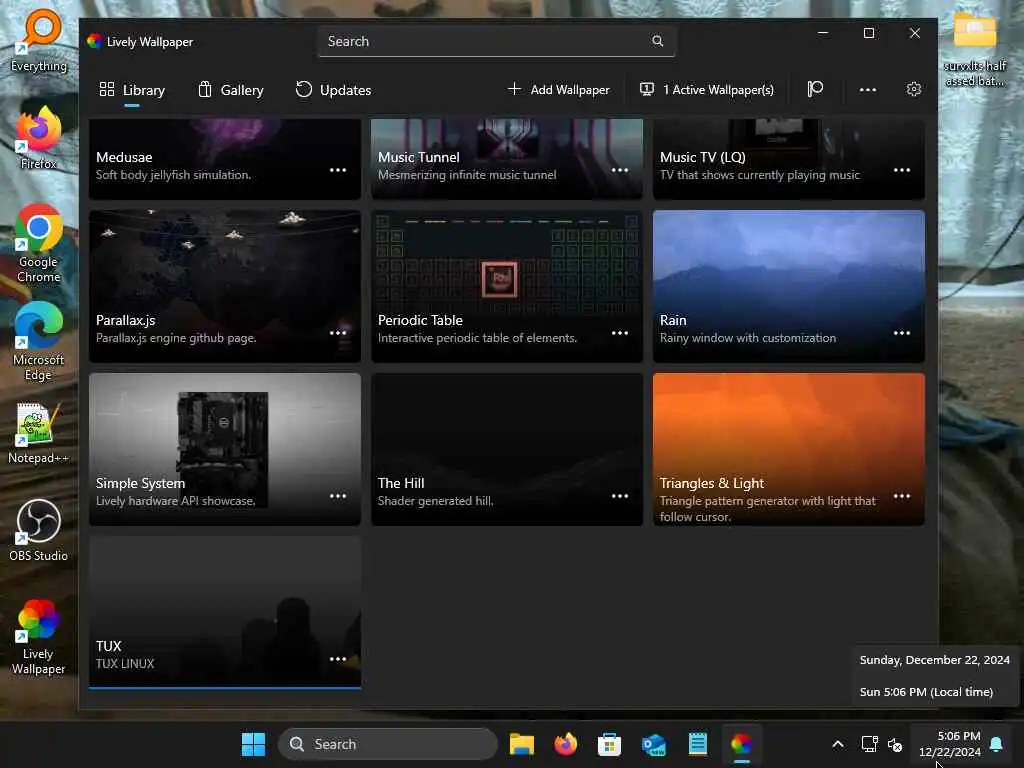1024x768 pixels.
Task: Open the Everything desktop shortcut
Action: click(x=39, y=40)
